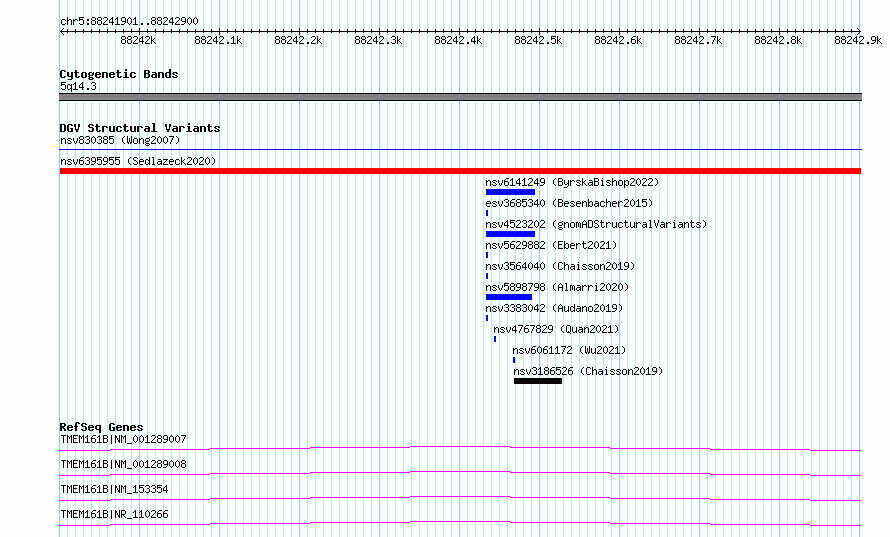The width and height of the screenshot is (890, 537).
Task: Click the 88242k ruler tick label
Action: (x=138, y=40)
